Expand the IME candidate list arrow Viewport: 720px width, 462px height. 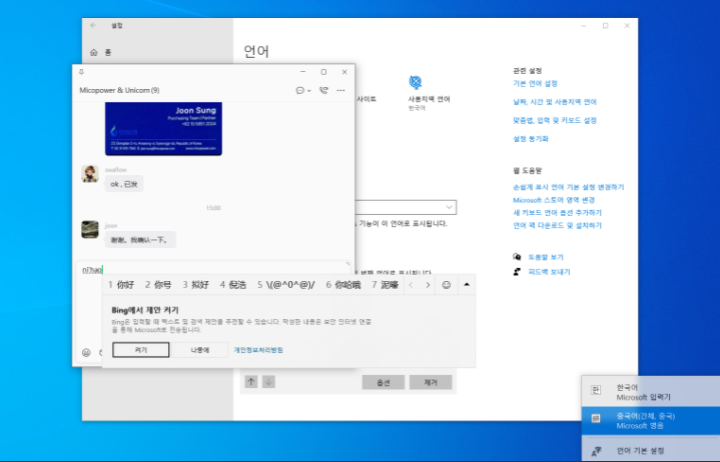tap(467, 285)
